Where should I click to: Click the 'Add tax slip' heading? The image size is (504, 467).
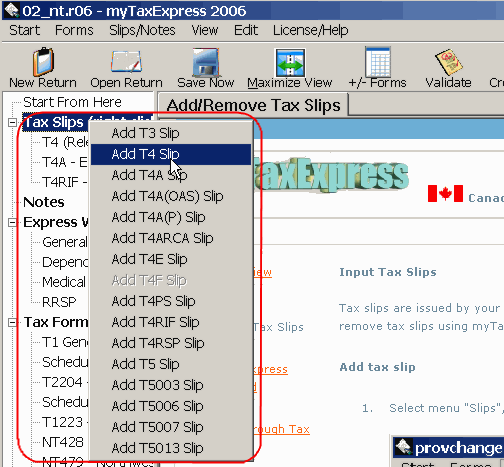click(x=378, y=367)
